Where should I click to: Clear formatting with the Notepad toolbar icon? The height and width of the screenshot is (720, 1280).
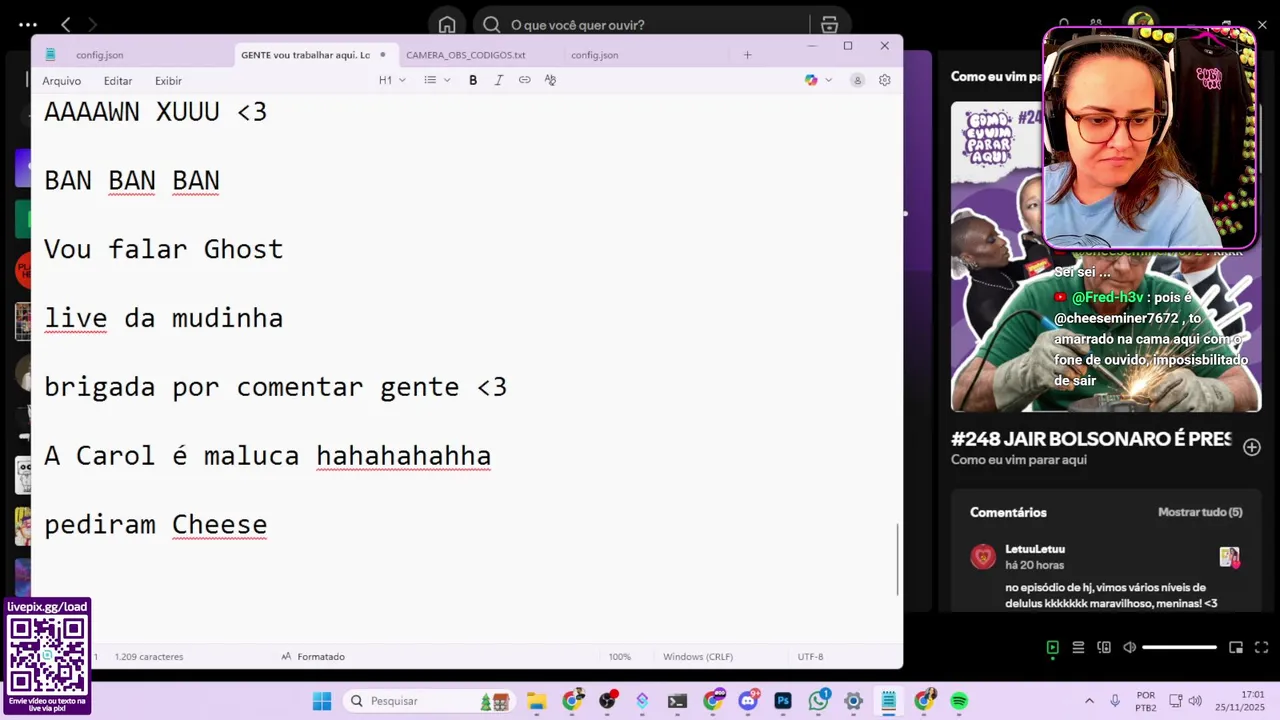[550, 80]
